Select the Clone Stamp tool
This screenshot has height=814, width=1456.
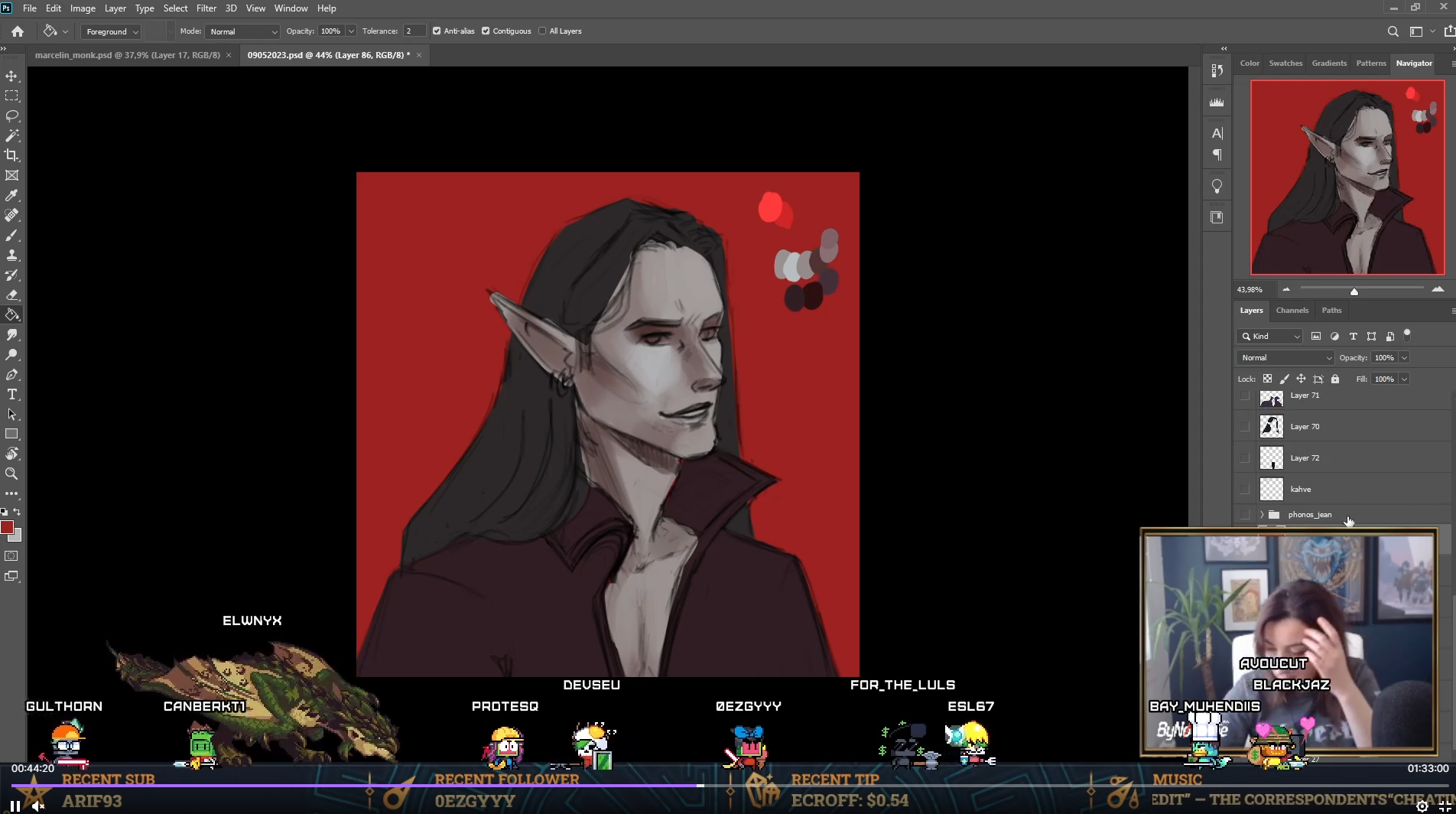11,256
